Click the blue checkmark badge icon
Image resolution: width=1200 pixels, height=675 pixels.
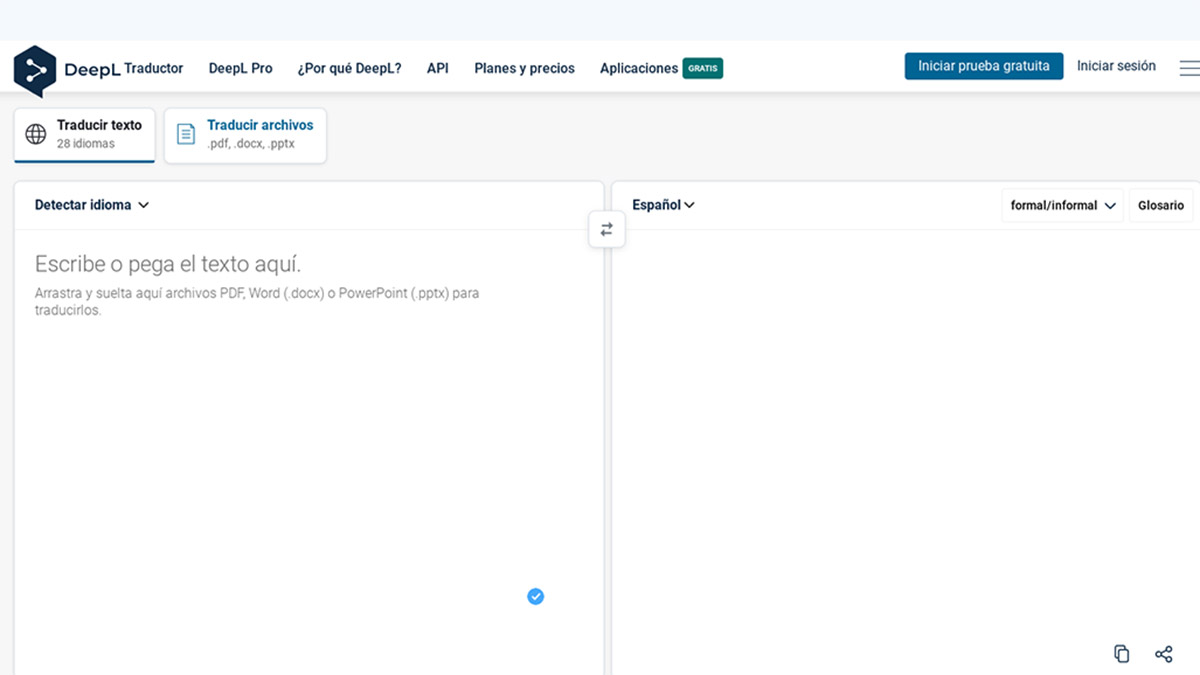[x=536, y=597]
